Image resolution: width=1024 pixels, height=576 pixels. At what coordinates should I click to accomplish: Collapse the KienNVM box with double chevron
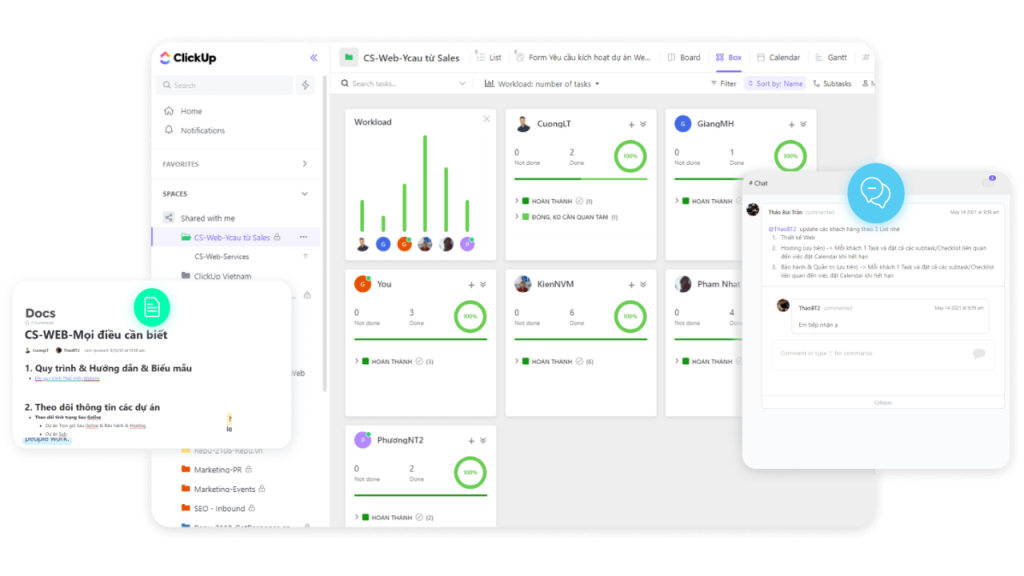click(643, 285)
